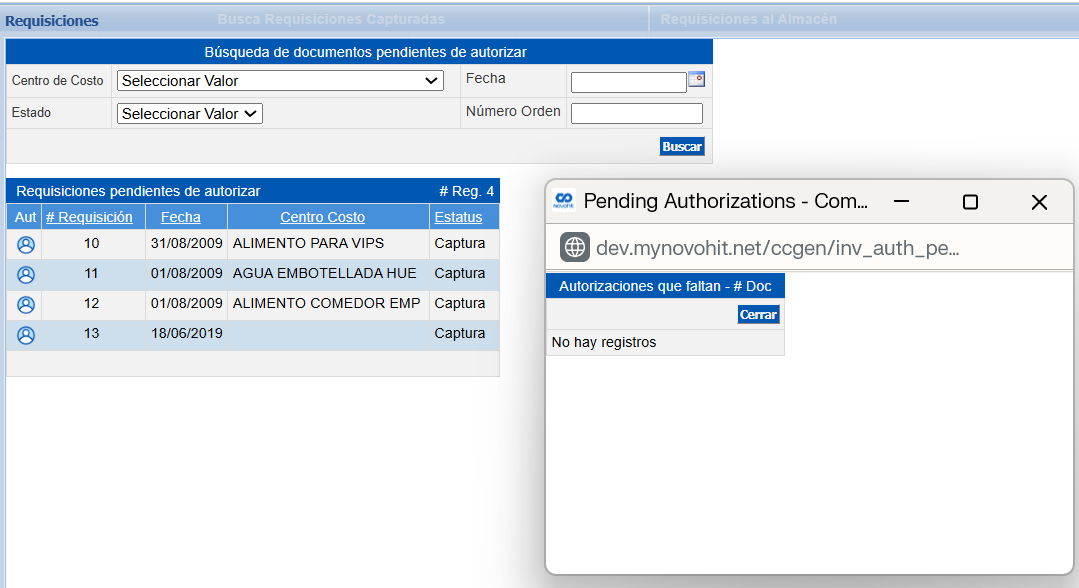Click the Cerrar button in popup

pos(758,314)
